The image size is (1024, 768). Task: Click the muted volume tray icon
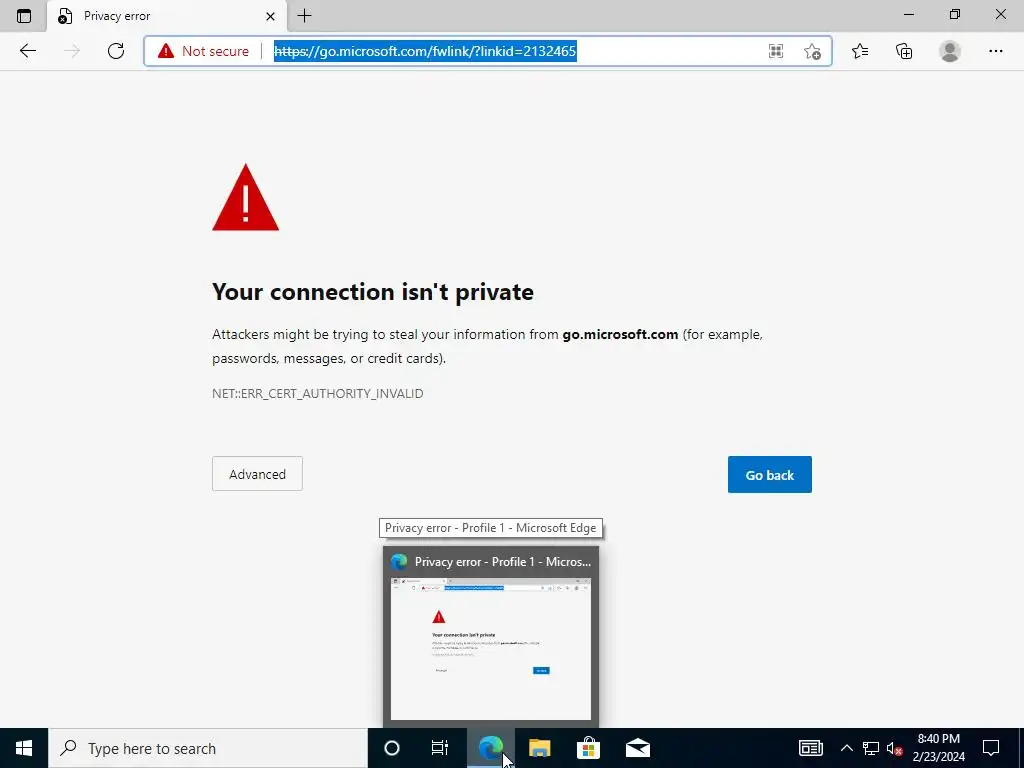pos(894,748)
